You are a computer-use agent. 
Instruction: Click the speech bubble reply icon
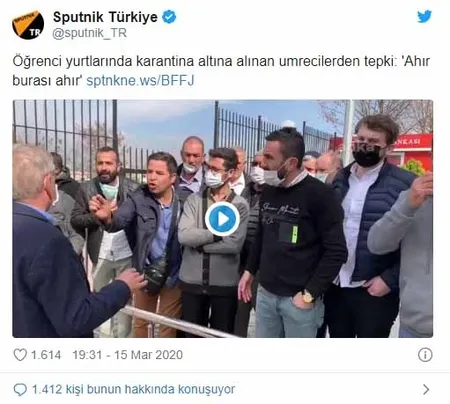(20, 389)
